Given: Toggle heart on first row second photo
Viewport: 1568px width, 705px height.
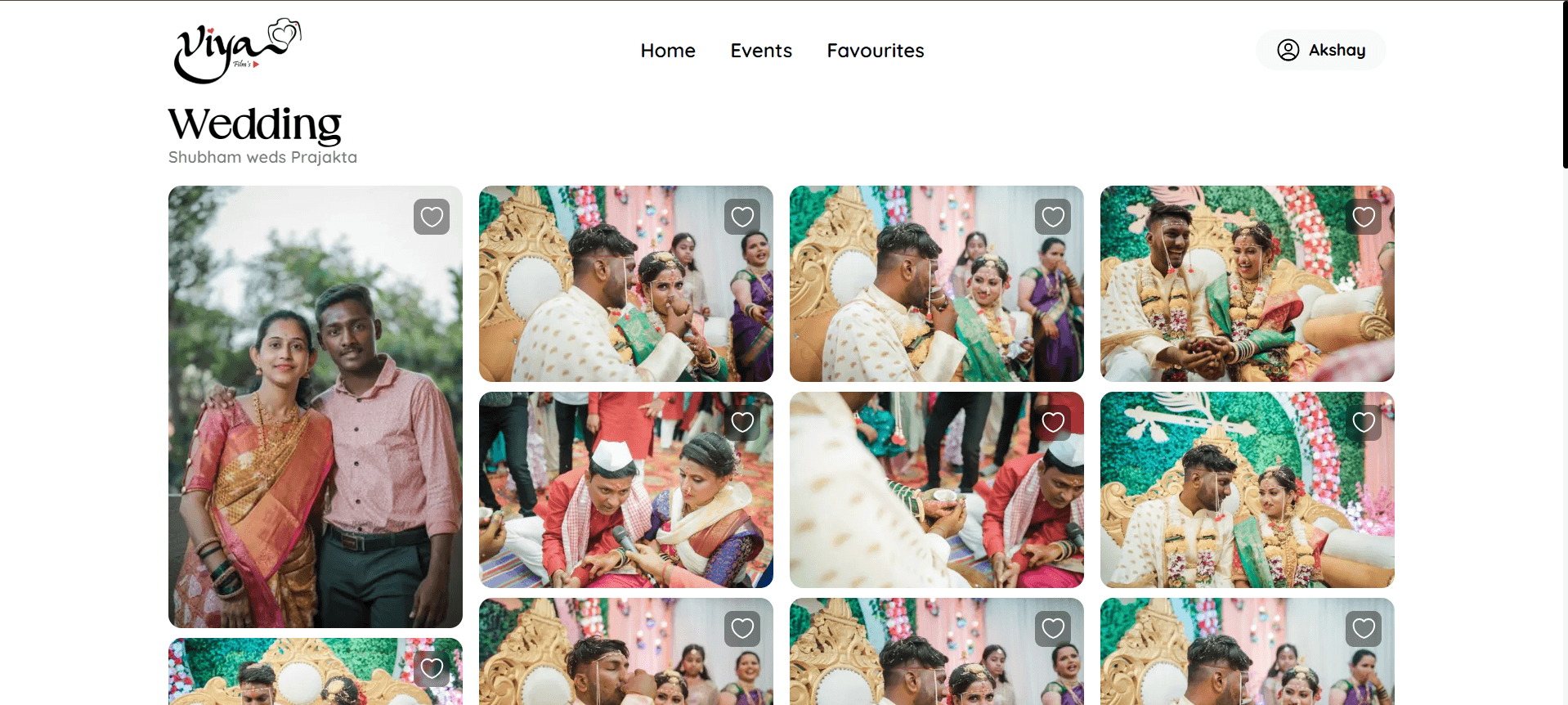Looking at the screenshot, I should click(x=742, y=217).
